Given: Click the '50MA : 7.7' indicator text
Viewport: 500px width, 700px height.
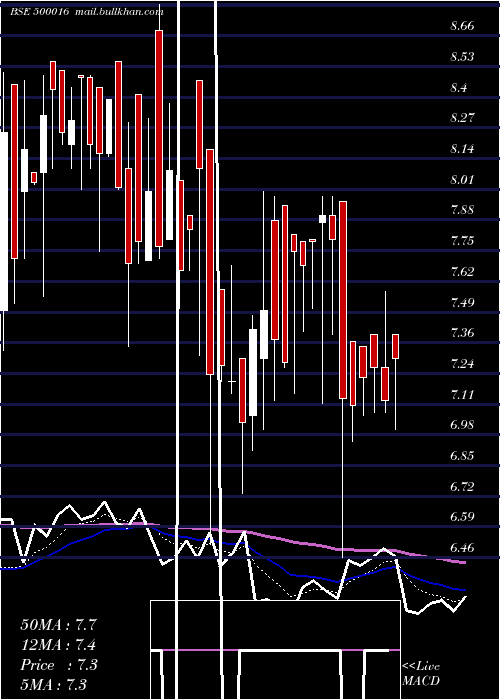Looking at the screenshot, I should (x=58, y=625).
